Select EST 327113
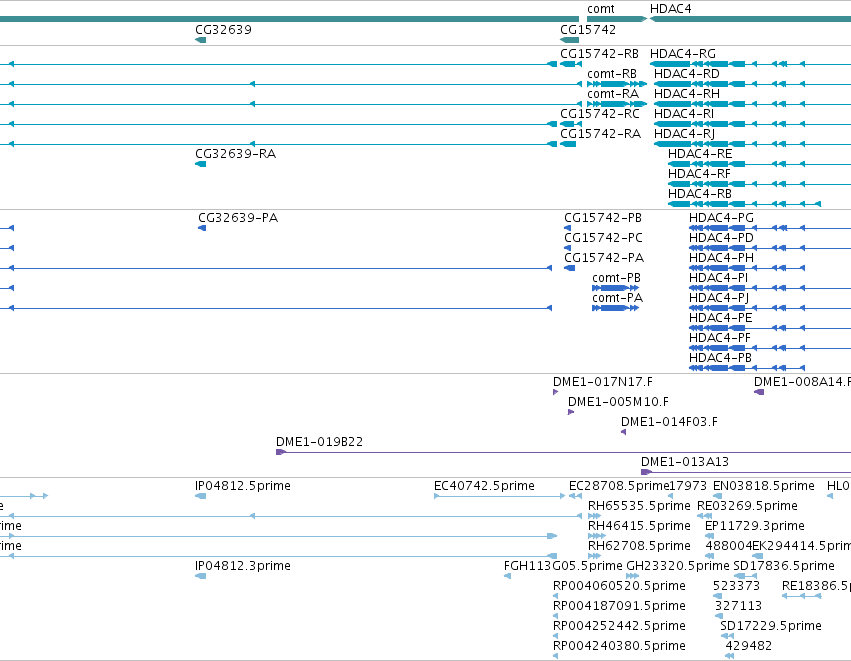Viewport: 851px width, 661px height. point(738,607)
